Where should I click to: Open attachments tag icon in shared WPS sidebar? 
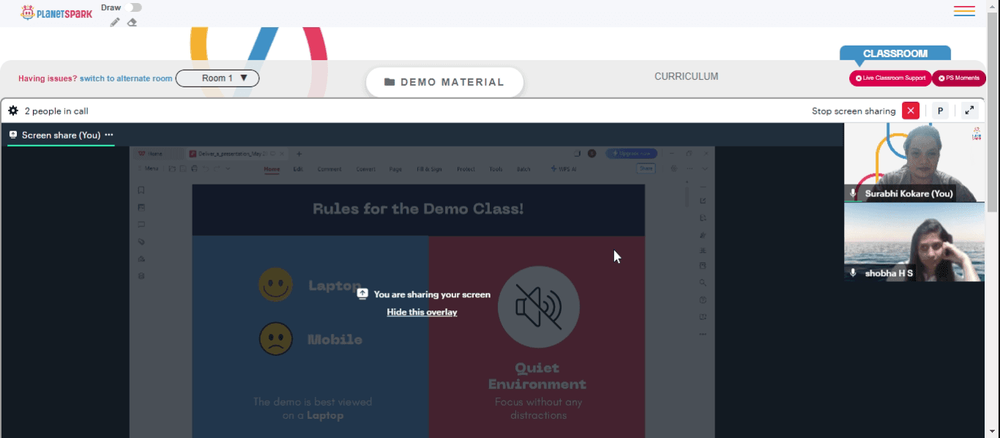[x=142, y=242]
